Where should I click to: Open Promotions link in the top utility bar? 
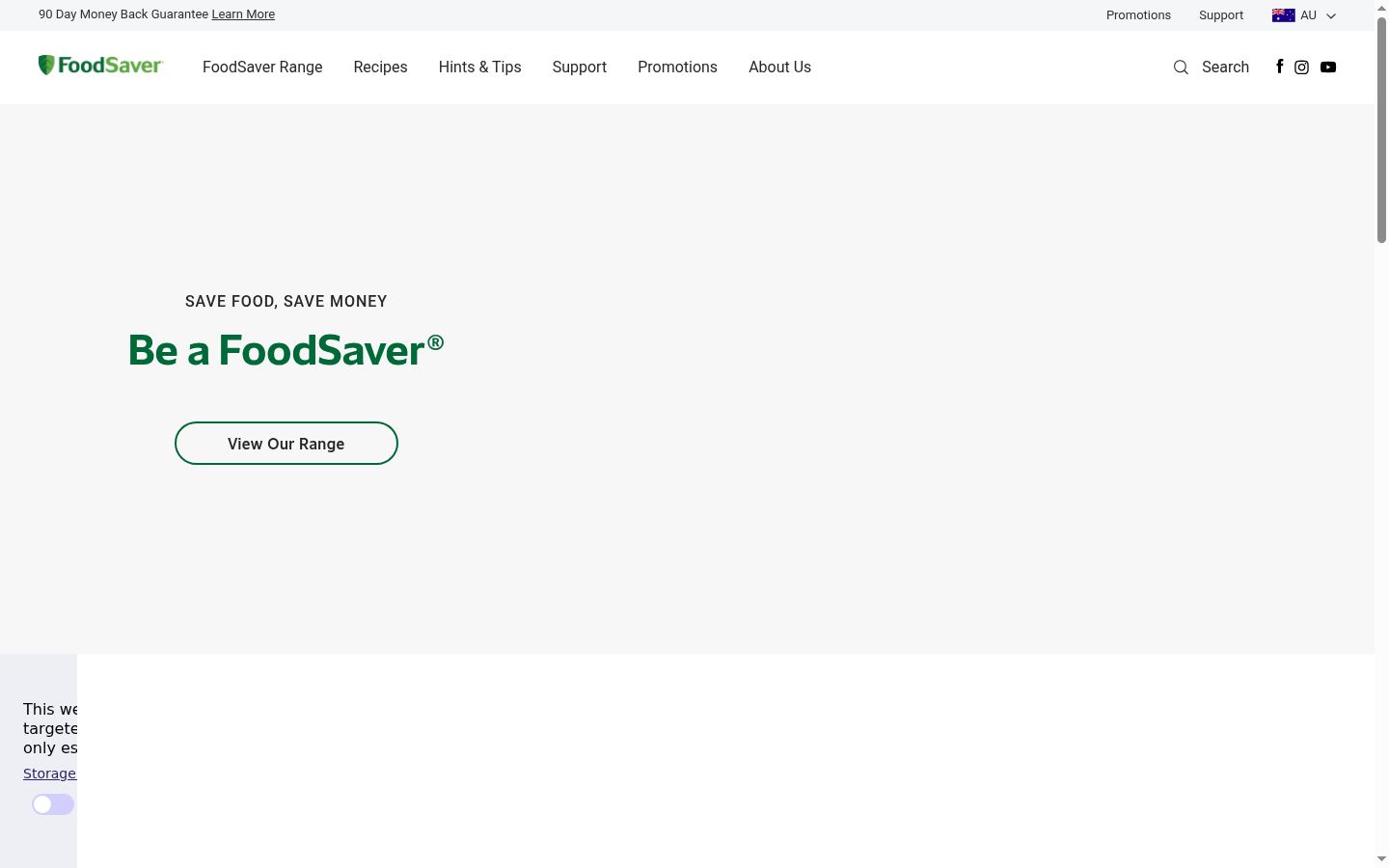tap(1138, 15)
